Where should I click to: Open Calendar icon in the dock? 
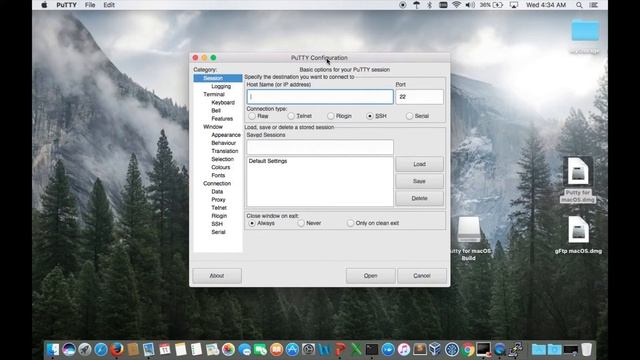(164, 349)
